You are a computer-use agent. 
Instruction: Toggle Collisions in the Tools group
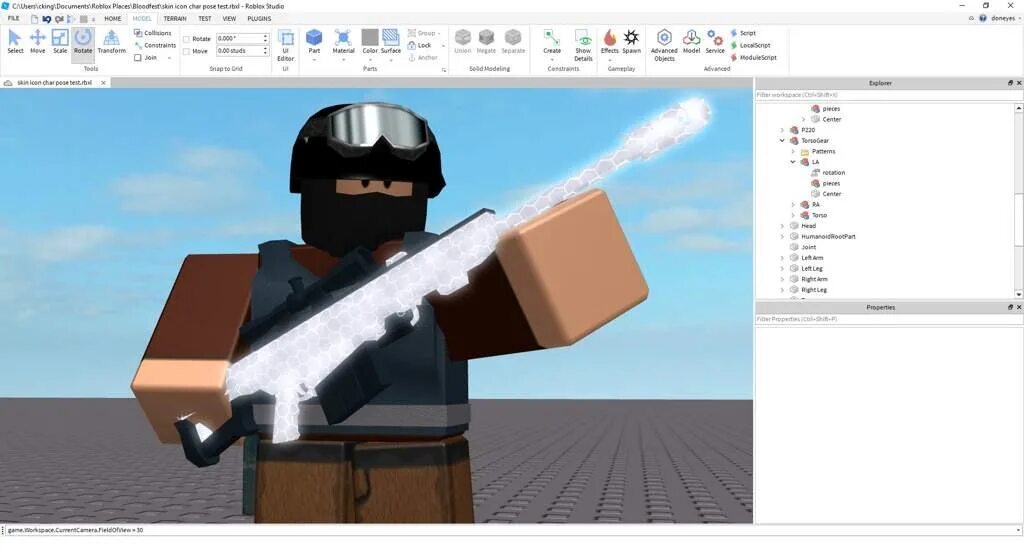point(153,33)
